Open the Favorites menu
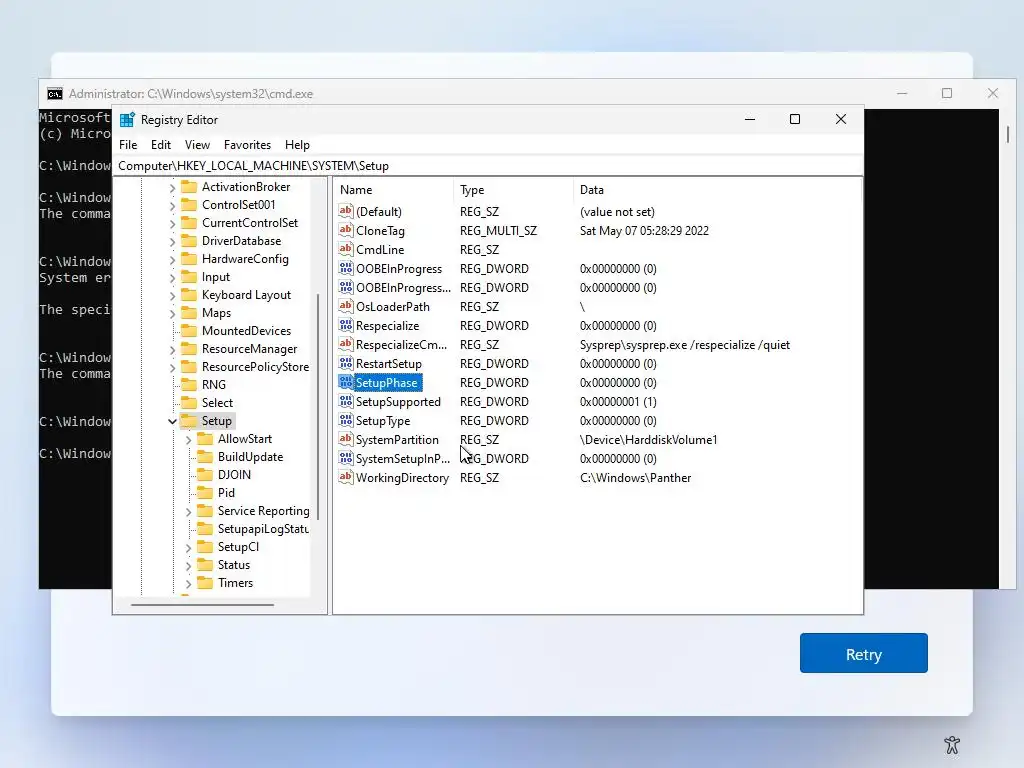The image size is (1024, 768). pyautogui.click(x=247, y=145)
